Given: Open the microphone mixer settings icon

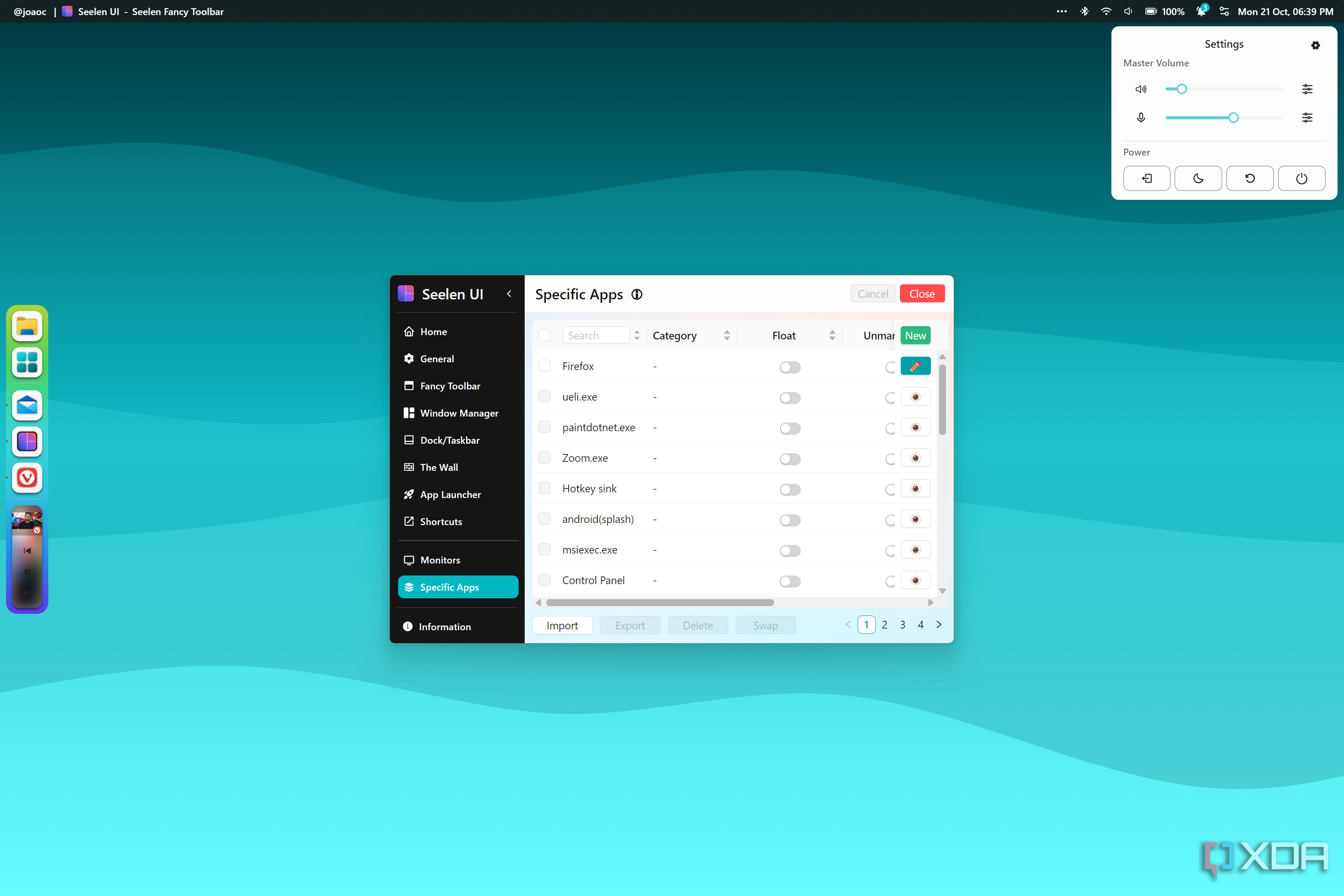Looking at the screenshot, I should click(x=1307, y=118).
